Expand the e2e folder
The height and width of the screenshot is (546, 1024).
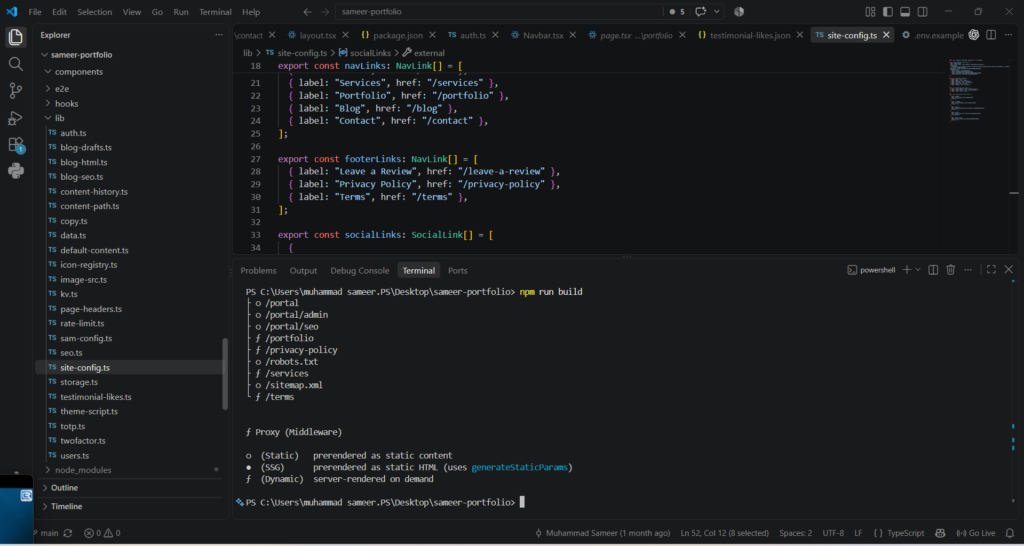48,88
